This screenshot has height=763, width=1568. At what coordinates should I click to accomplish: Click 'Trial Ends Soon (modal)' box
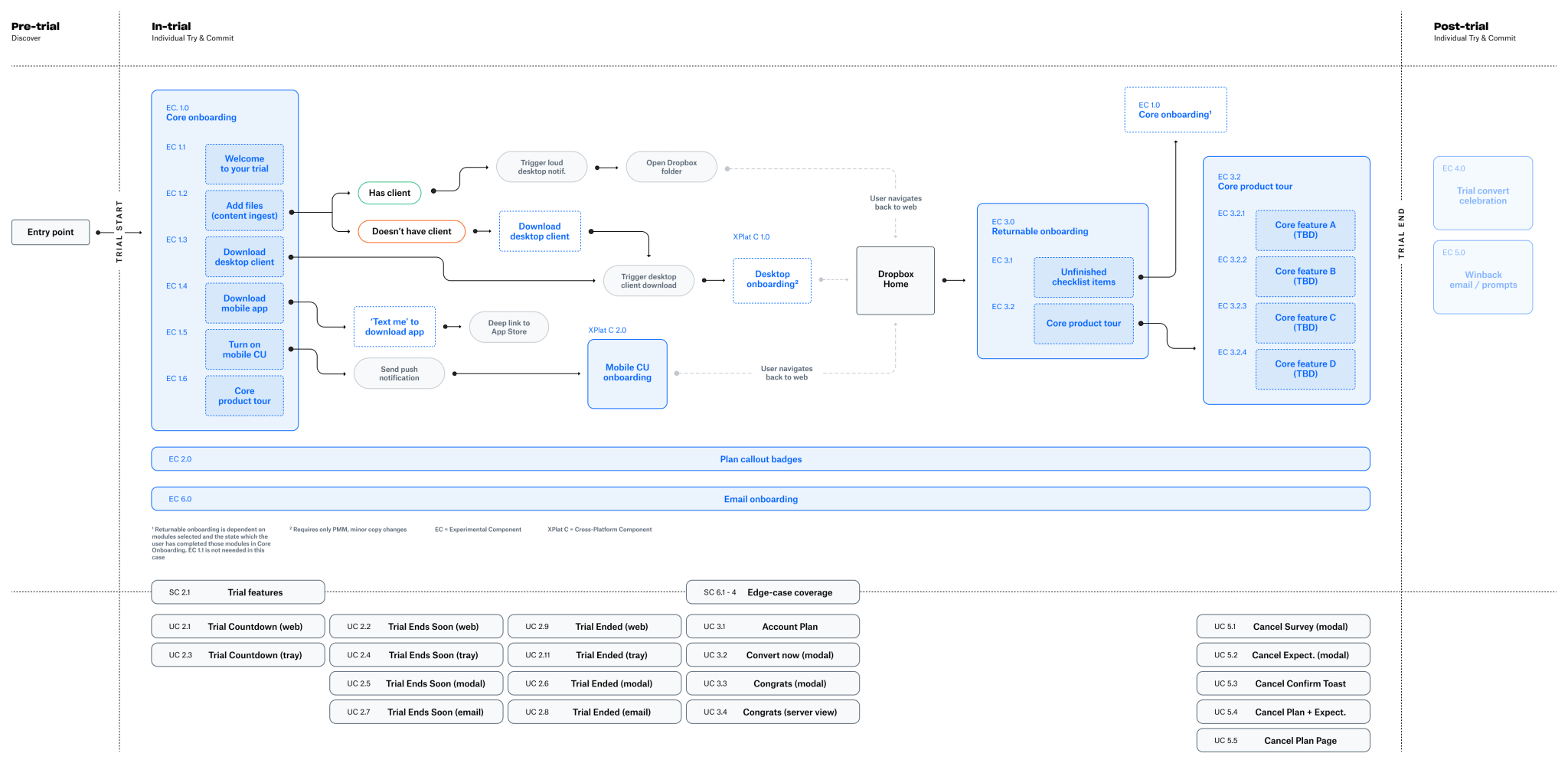point(416,683)
